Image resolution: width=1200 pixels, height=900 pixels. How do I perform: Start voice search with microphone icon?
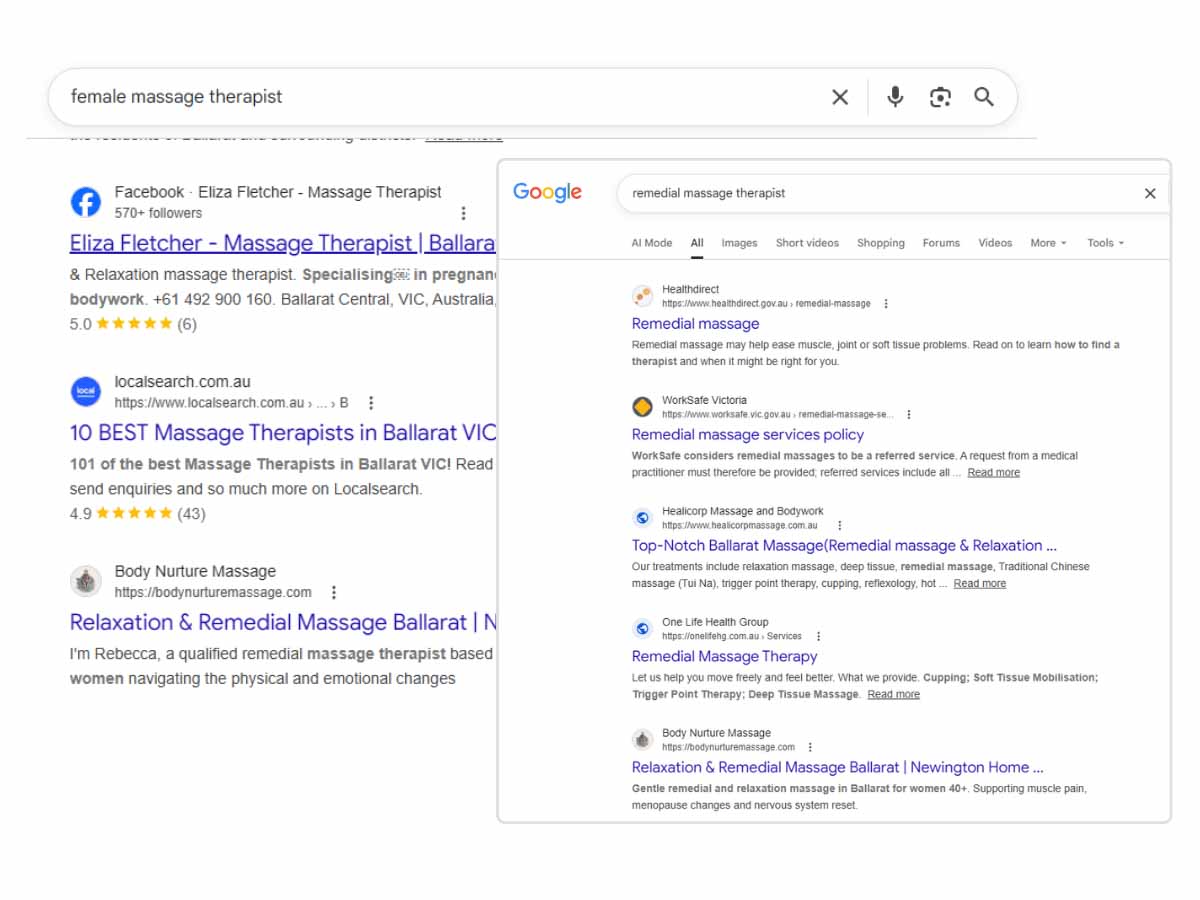[x=895, y=97]
